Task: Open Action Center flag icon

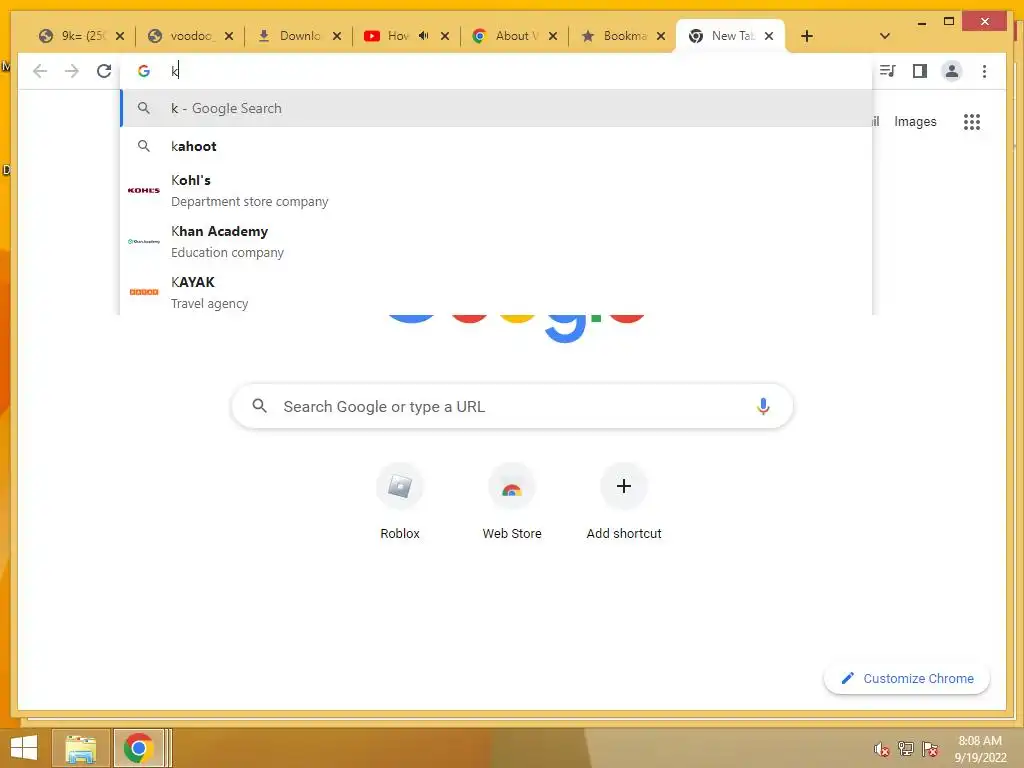Action: coord(930,749)
